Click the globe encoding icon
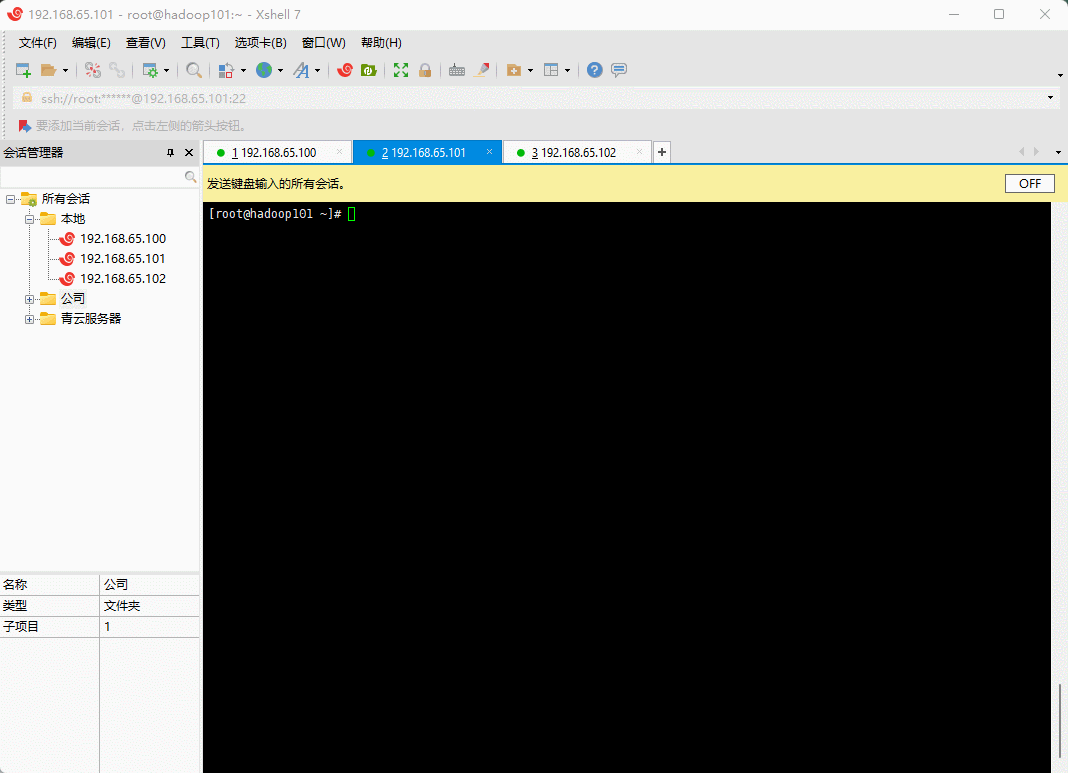The height and width of the screenshot is (773, 1068). (x=264, y=70)
